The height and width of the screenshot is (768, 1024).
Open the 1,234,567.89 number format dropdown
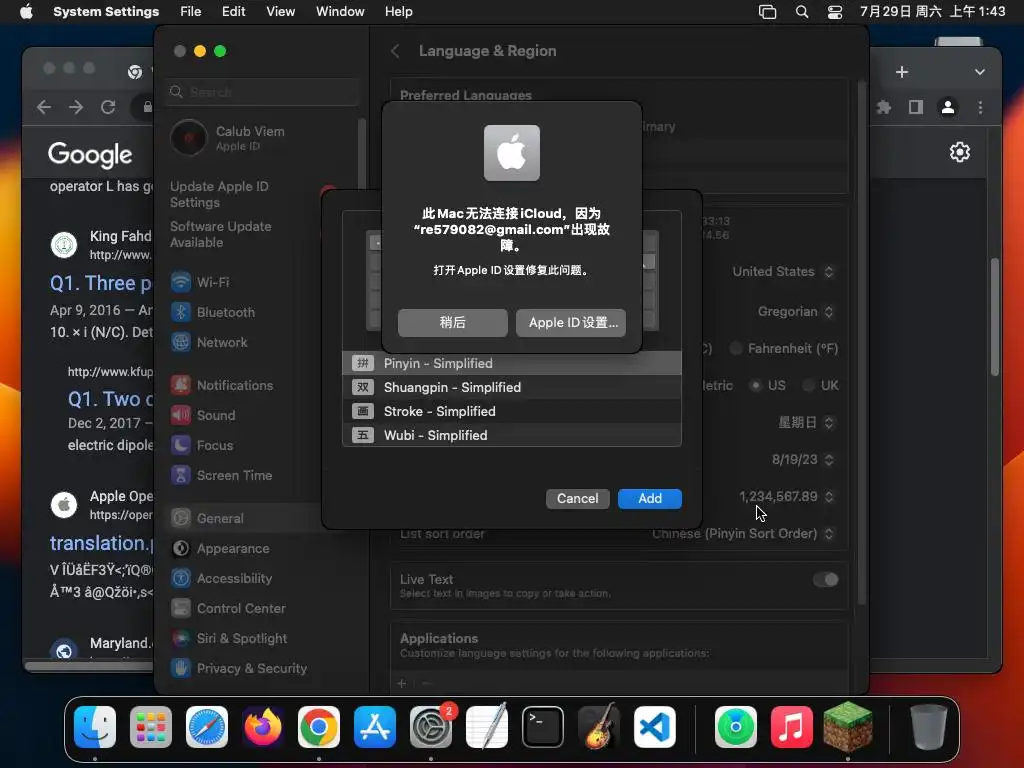click(x=786, y=497)
